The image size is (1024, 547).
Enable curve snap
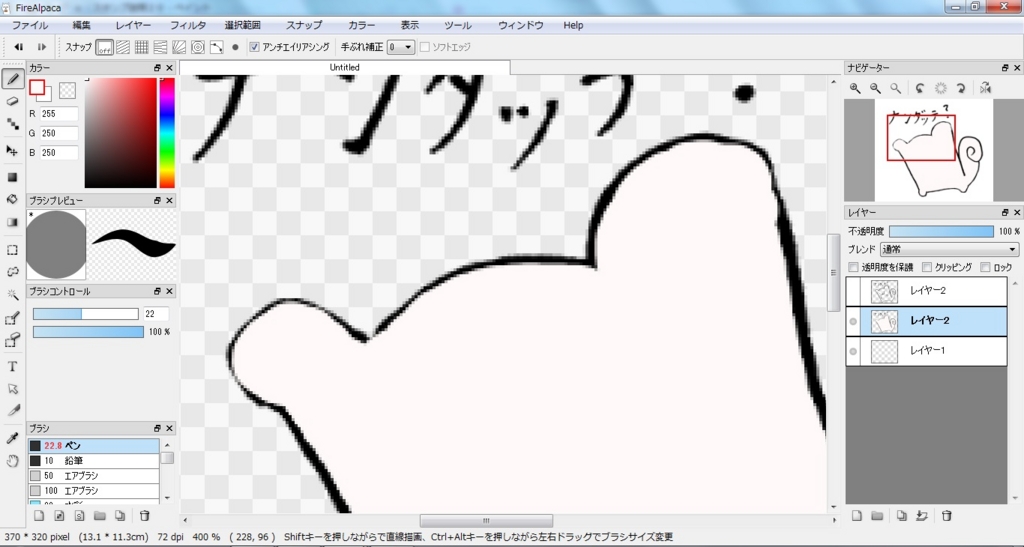point(216,47)
